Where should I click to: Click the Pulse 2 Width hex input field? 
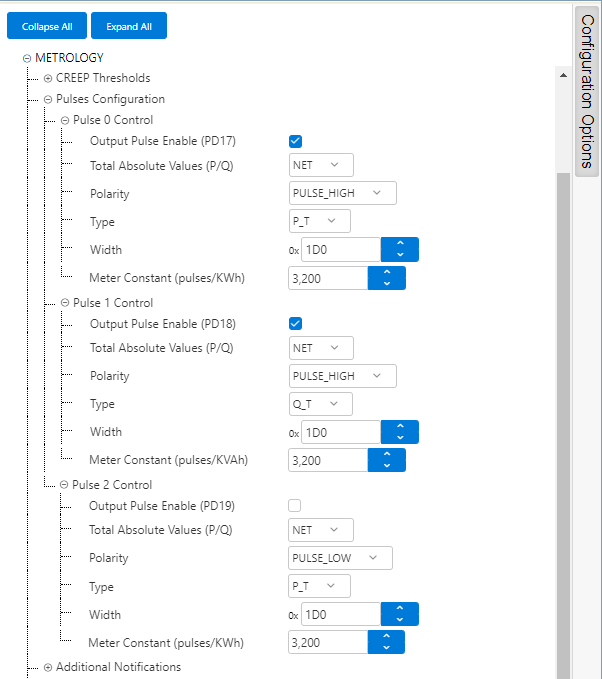340,614
